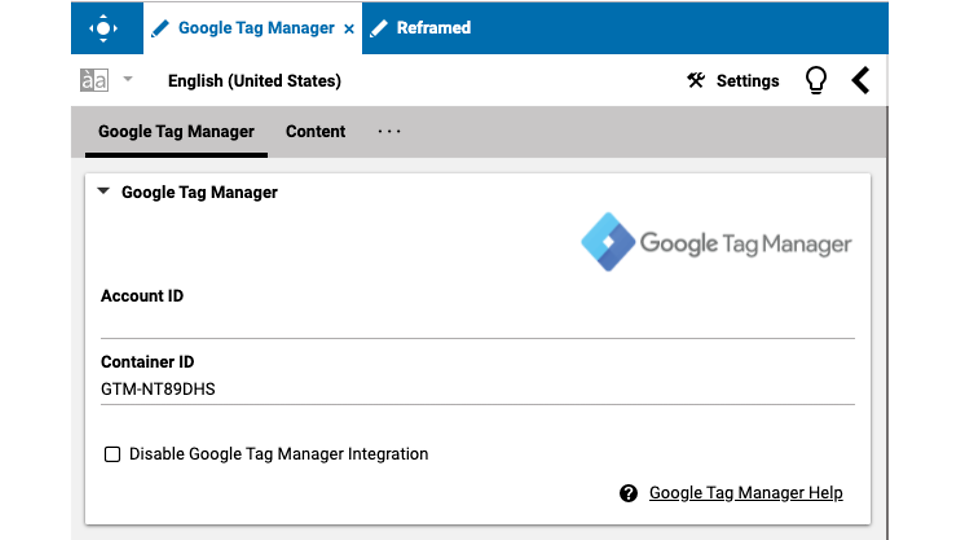This screenshot has height=540, width=960.
Task: Click the help question mark icon
Action: (628, 493)
